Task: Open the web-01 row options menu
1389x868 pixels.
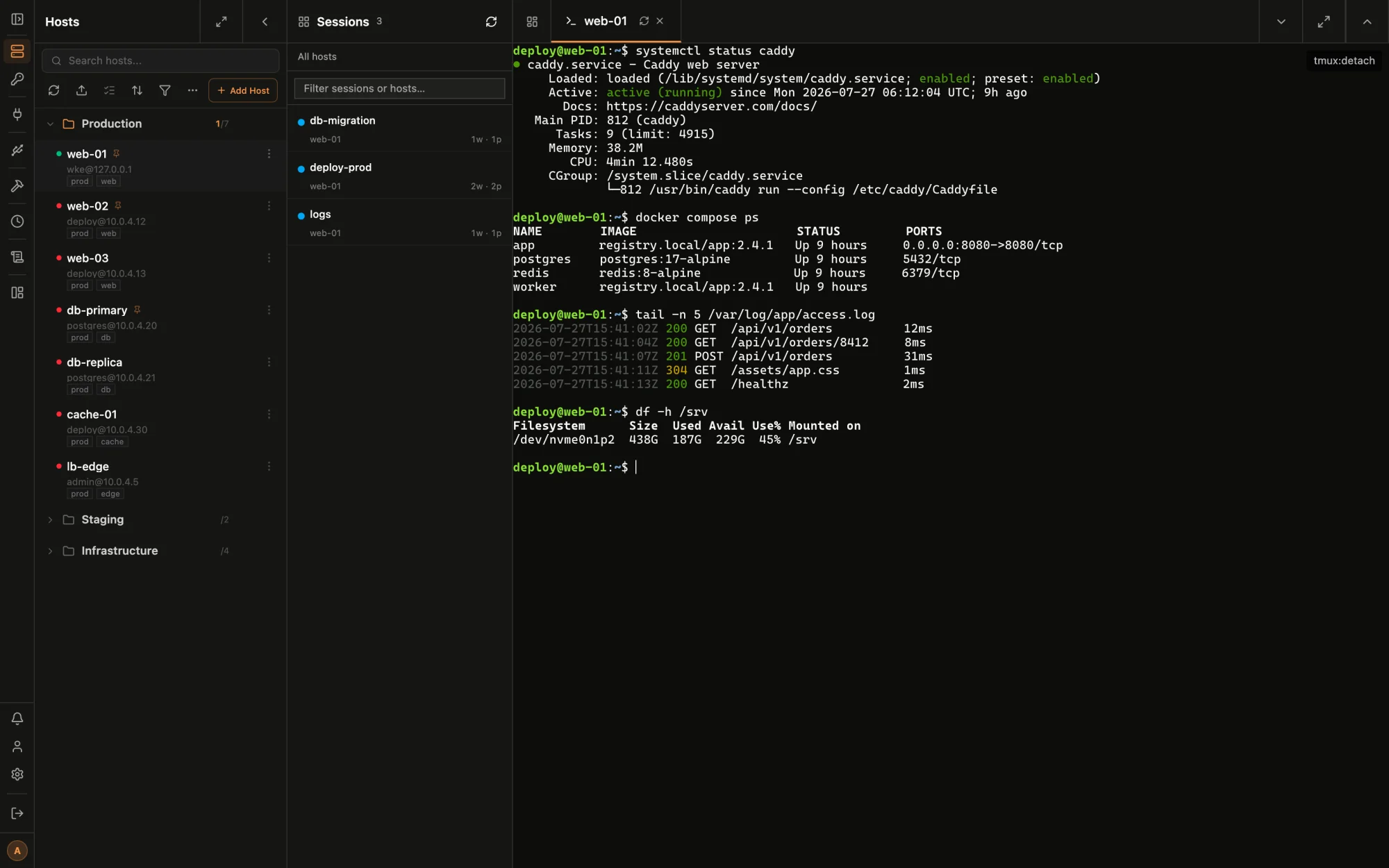Action: click(269, 153)
